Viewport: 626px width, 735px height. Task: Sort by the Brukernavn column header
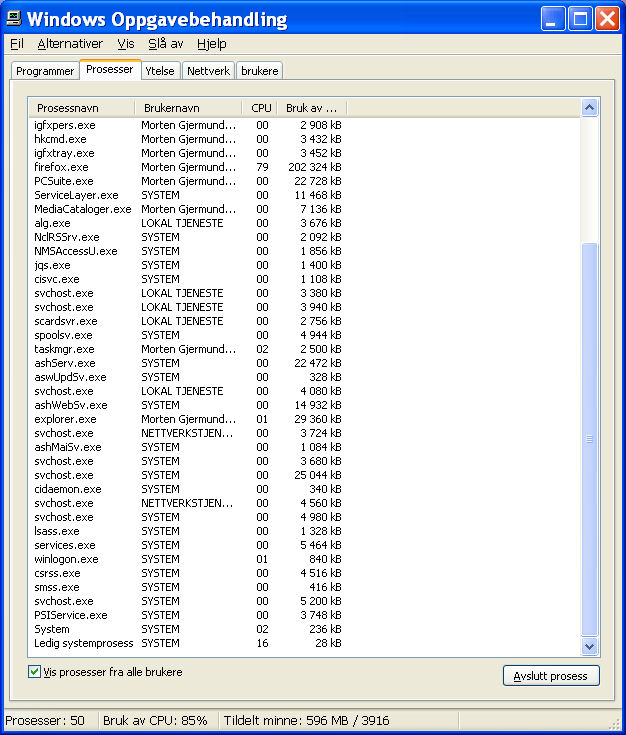(188, 108)
